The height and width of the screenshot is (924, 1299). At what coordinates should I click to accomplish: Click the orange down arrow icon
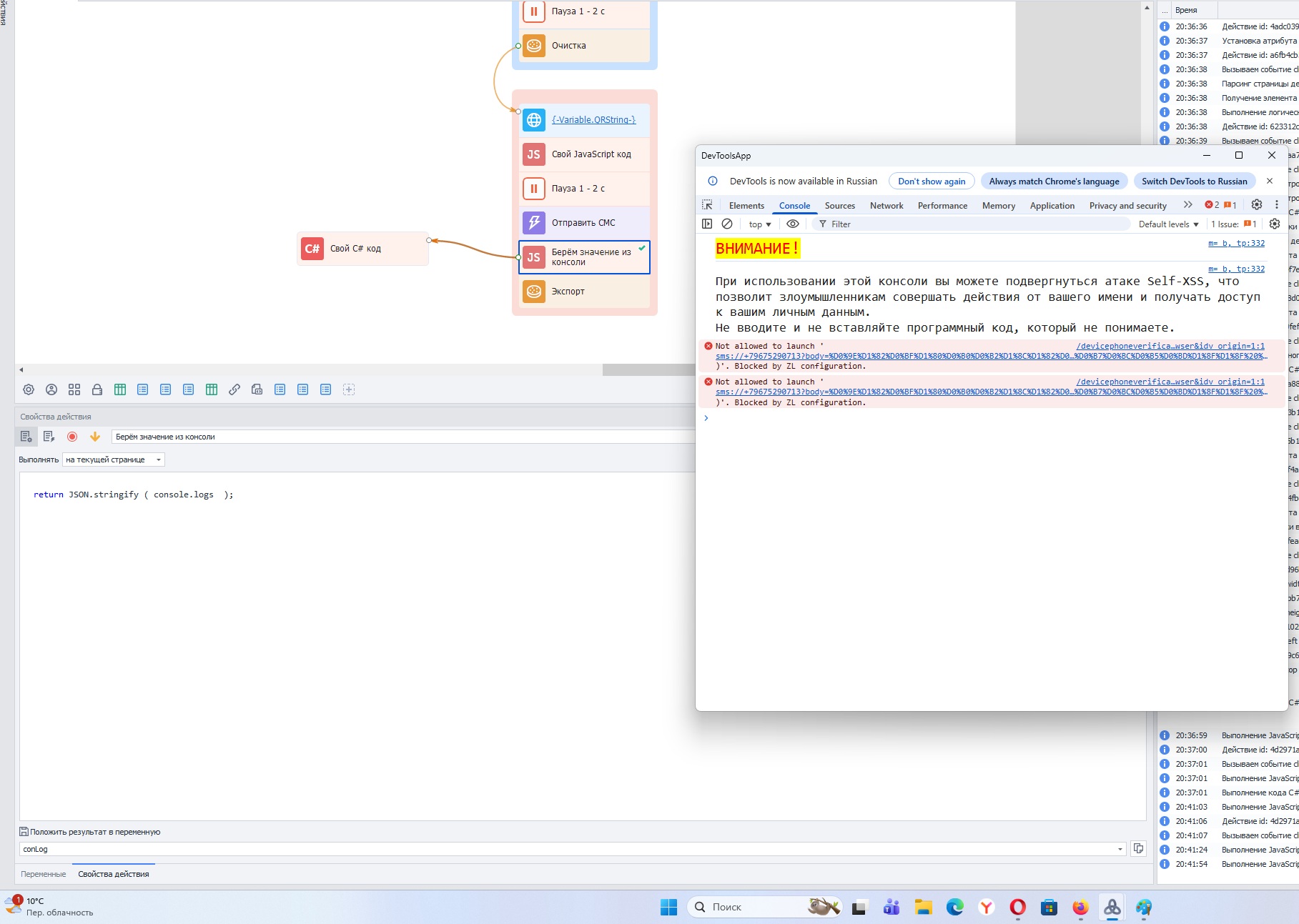[x=95, y=437]
